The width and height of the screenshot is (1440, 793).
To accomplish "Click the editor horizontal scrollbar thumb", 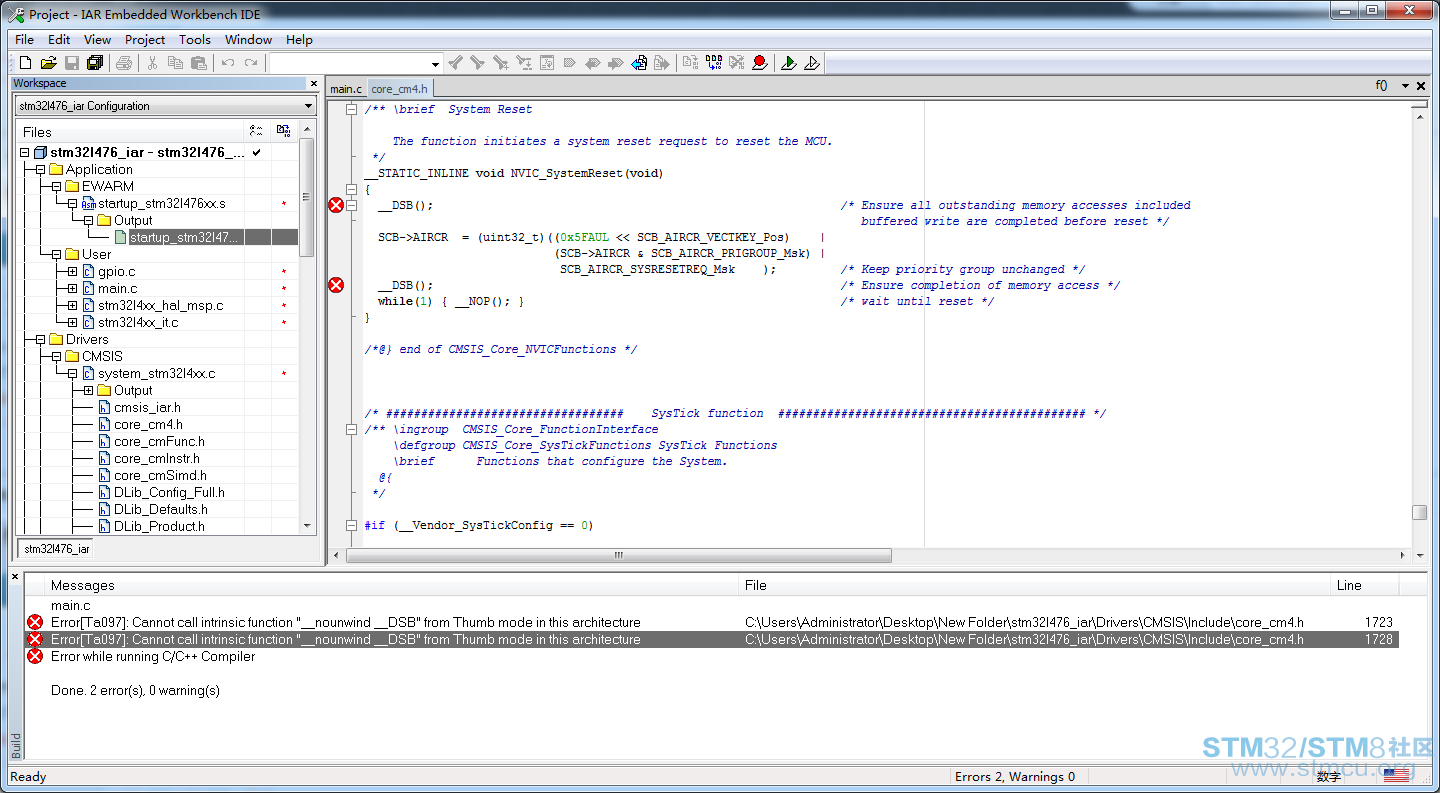I will [x=619, y=555].
